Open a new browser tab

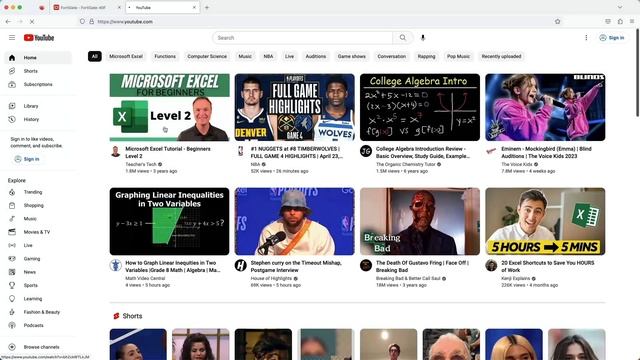tap(207, 7)
